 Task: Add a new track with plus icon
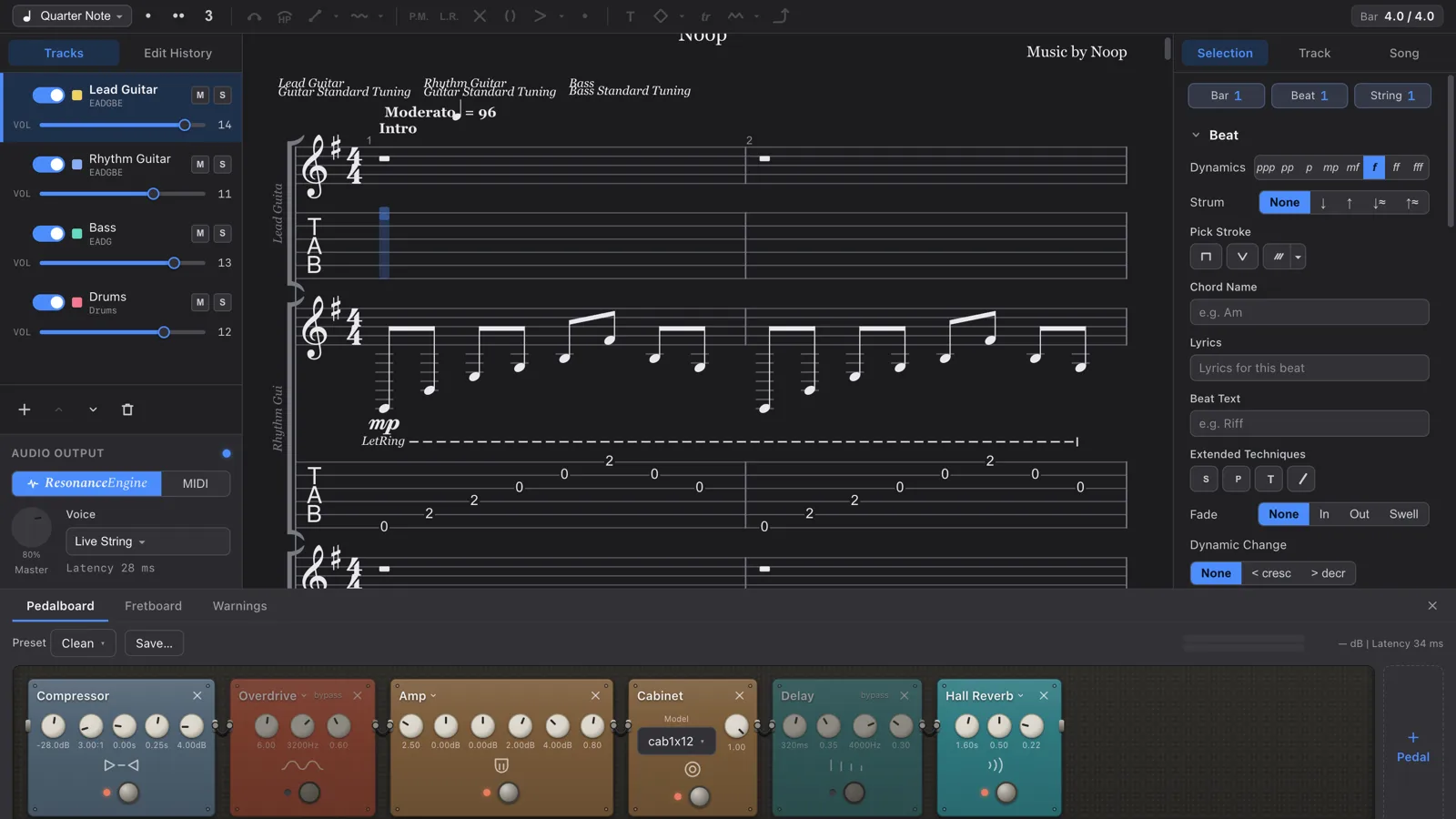25,409
